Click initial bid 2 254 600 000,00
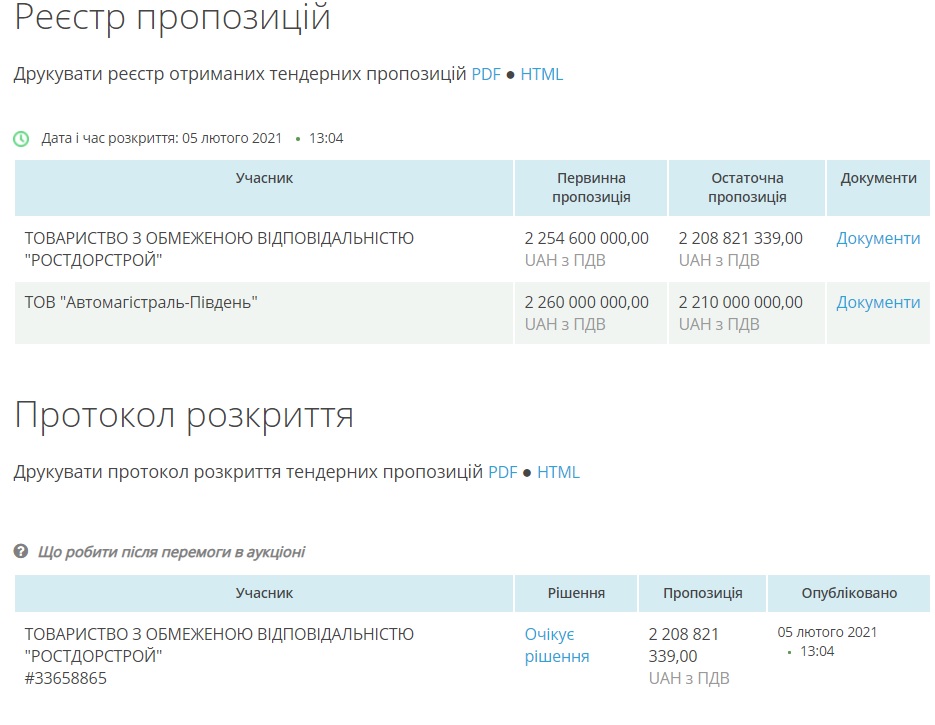The width and height of the screenshot is (935, 725). [x=587, y=238]
